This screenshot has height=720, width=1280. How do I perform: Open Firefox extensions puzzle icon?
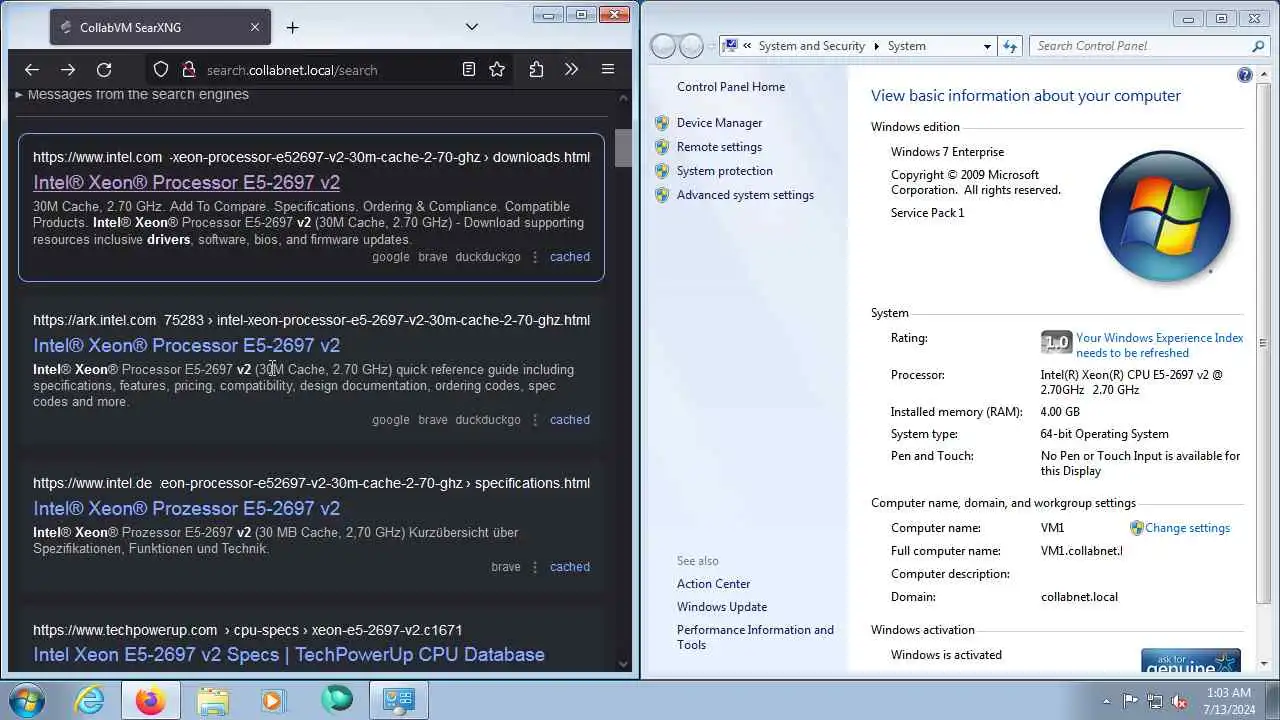coord(536,70)
